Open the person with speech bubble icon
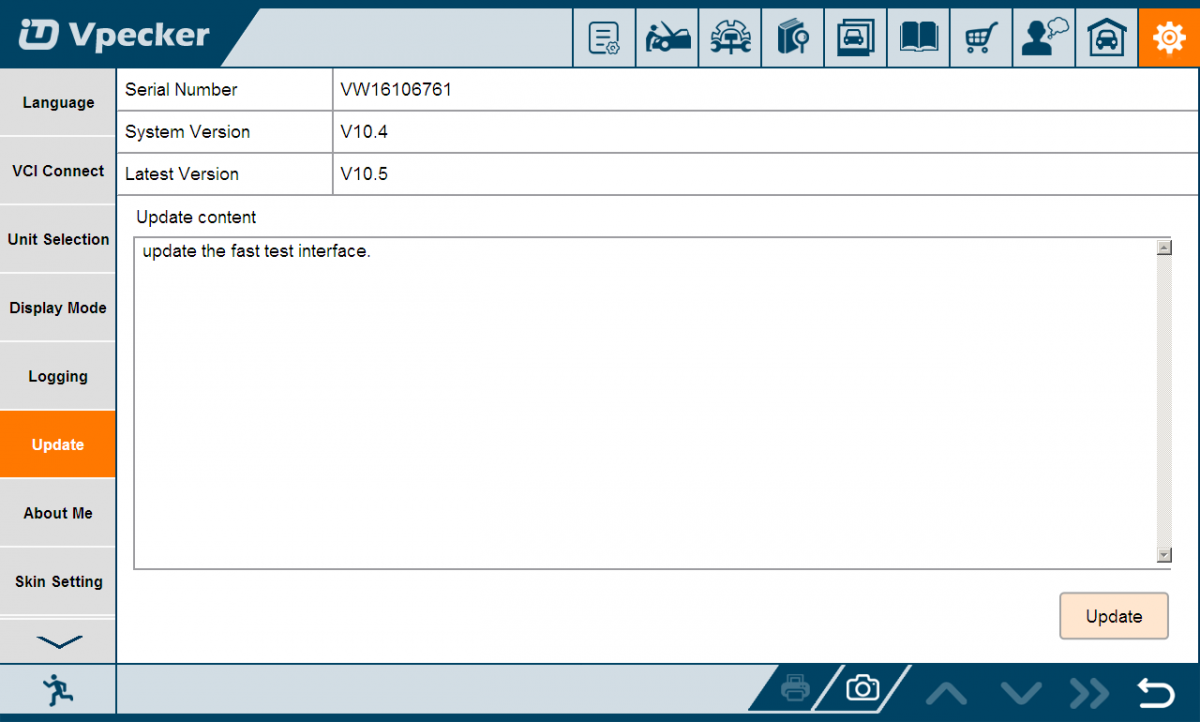This screenshot has width=1200, height=722. point(1045,38)
